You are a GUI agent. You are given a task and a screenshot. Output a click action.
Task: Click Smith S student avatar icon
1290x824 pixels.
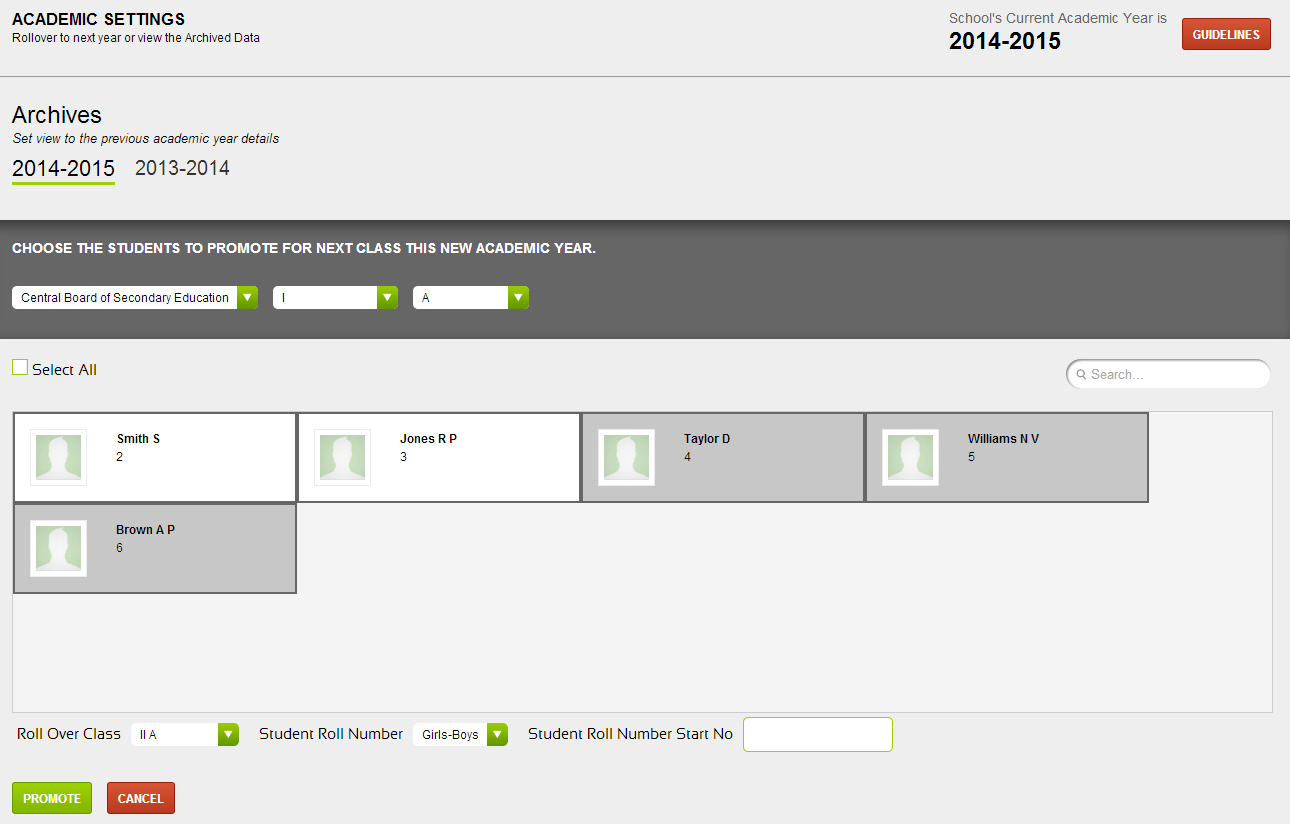click(58, 457)
